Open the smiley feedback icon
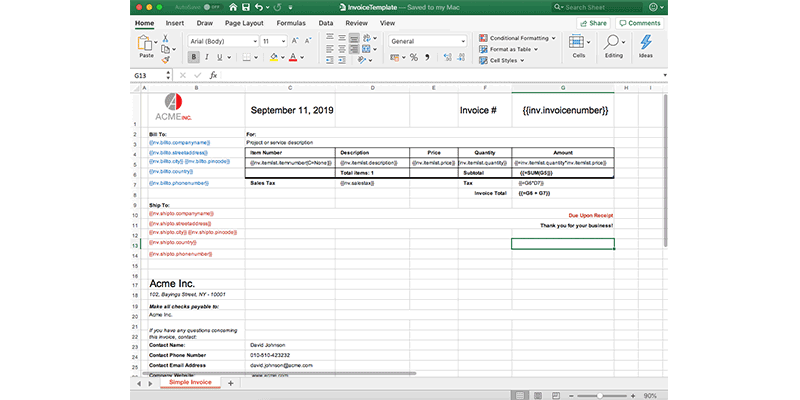800x400 pixels. pos(653,7)
